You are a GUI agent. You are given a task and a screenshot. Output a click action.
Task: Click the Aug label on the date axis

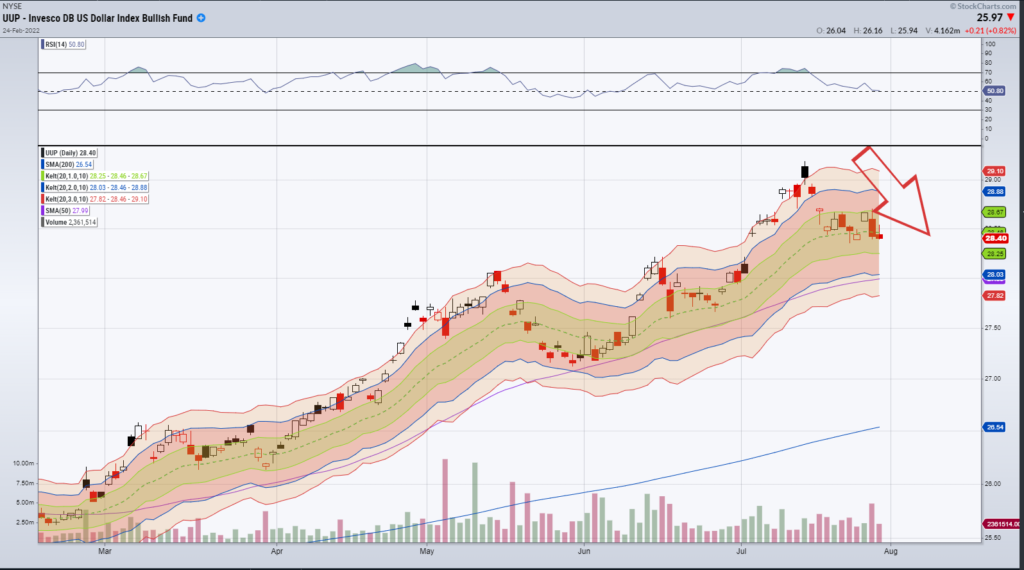point(890,551)
